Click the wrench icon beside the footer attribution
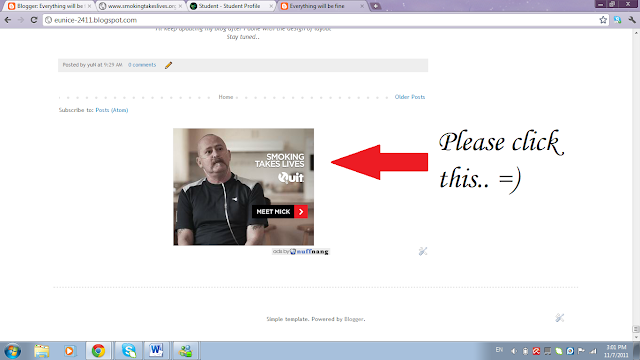 [x=560, y=318]
